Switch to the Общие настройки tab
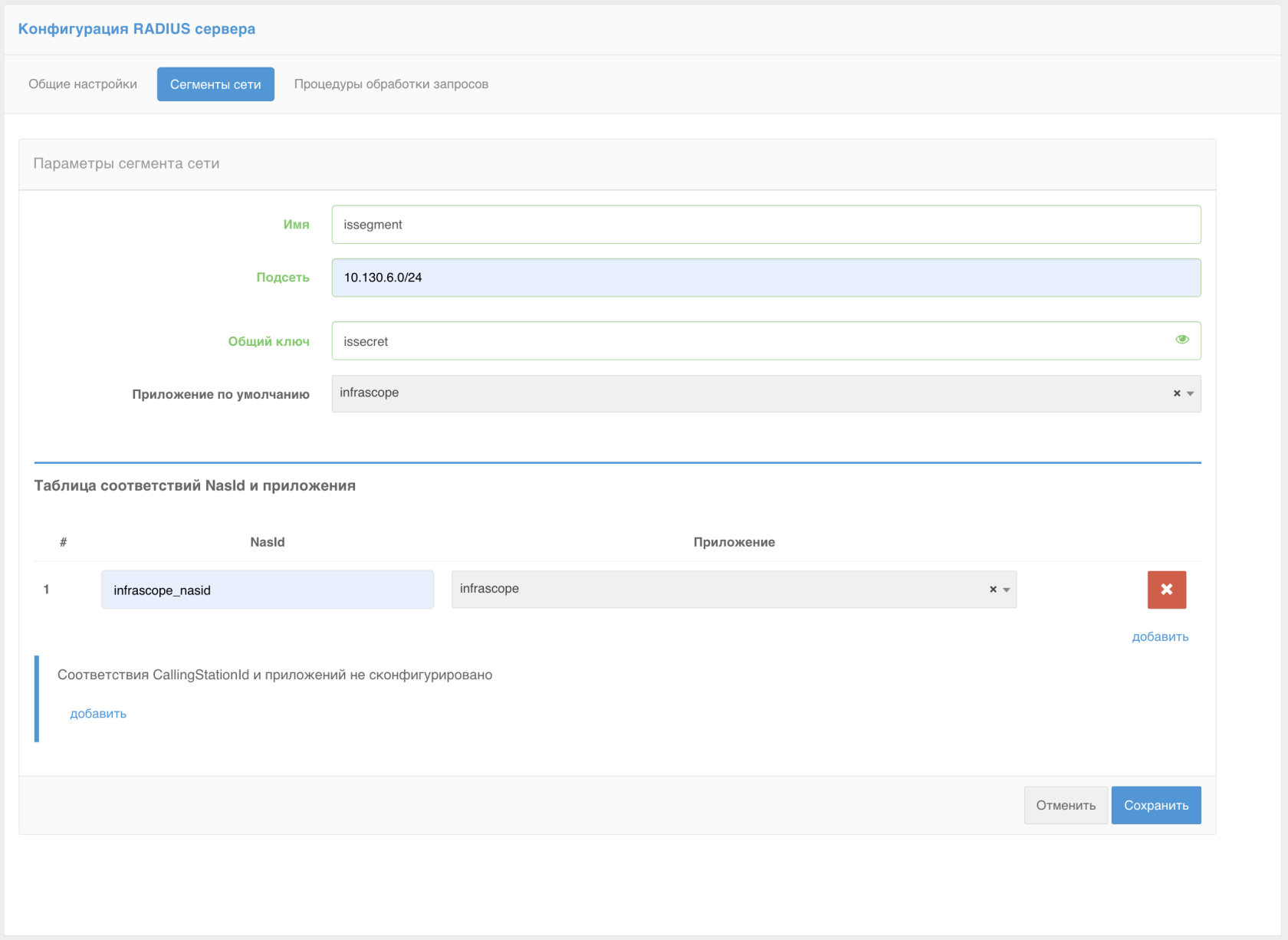Viewport: 1288px width, 940px height. coord(83,84)
